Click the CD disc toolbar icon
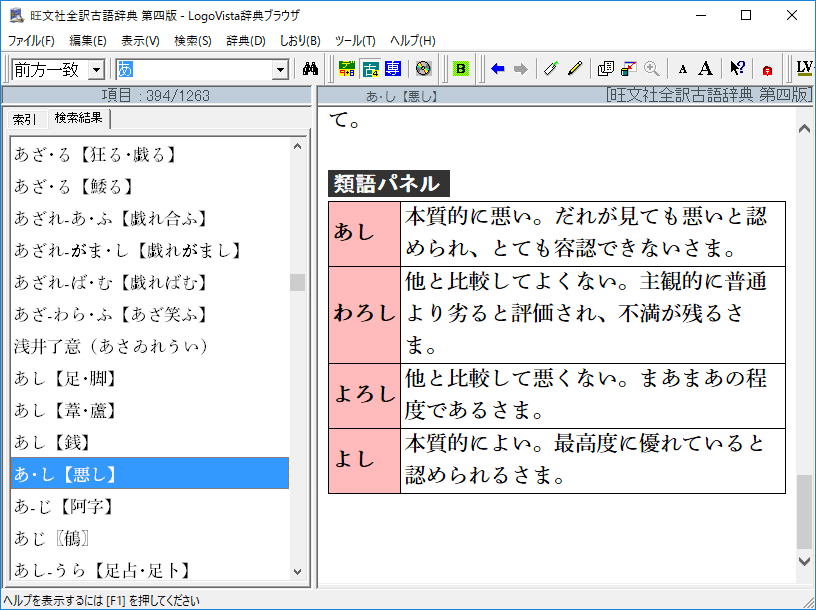 pyautogui.click(x=424, y=68)
